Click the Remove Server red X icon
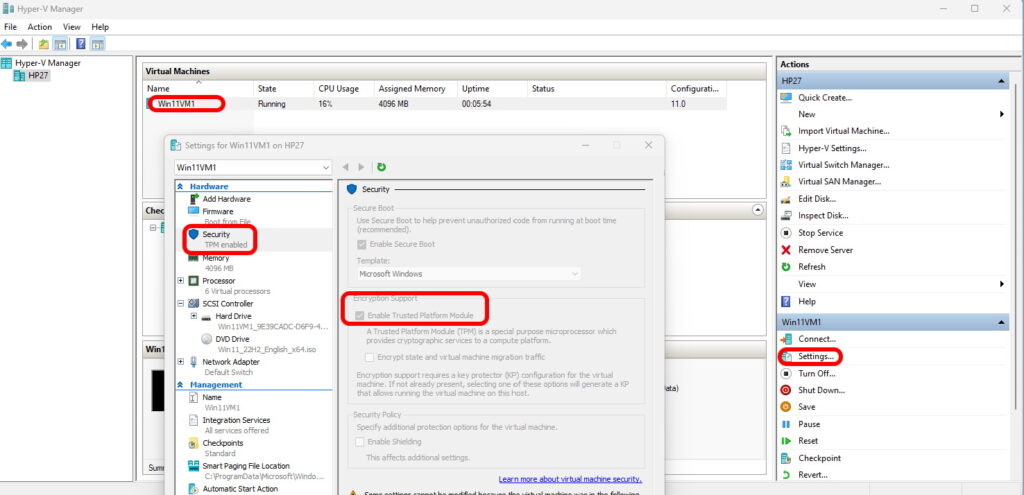 click(786, 250)
